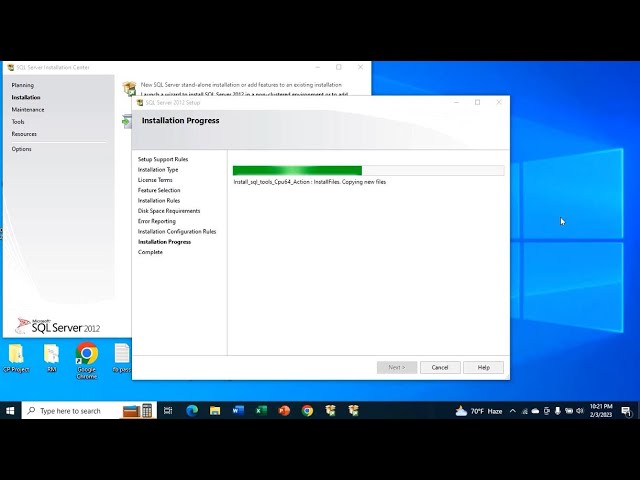Open Excel from the taskbar
This screenshot has width=640, height=480.
point(261,411)
